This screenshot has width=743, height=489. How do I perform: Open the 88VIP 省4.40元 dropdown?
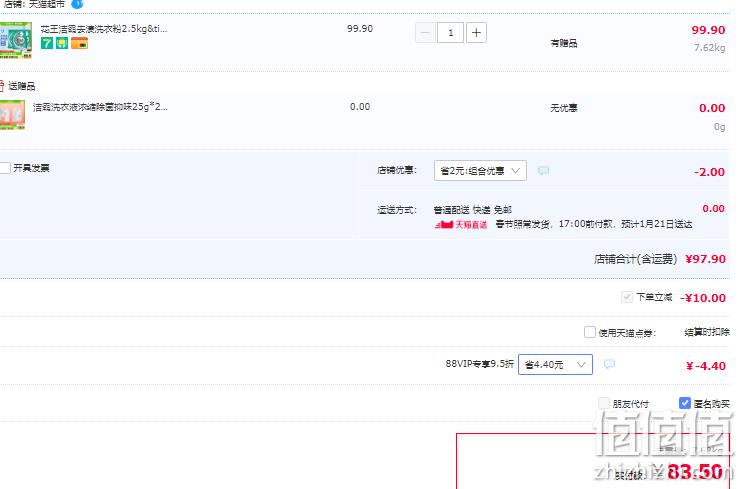555,364
